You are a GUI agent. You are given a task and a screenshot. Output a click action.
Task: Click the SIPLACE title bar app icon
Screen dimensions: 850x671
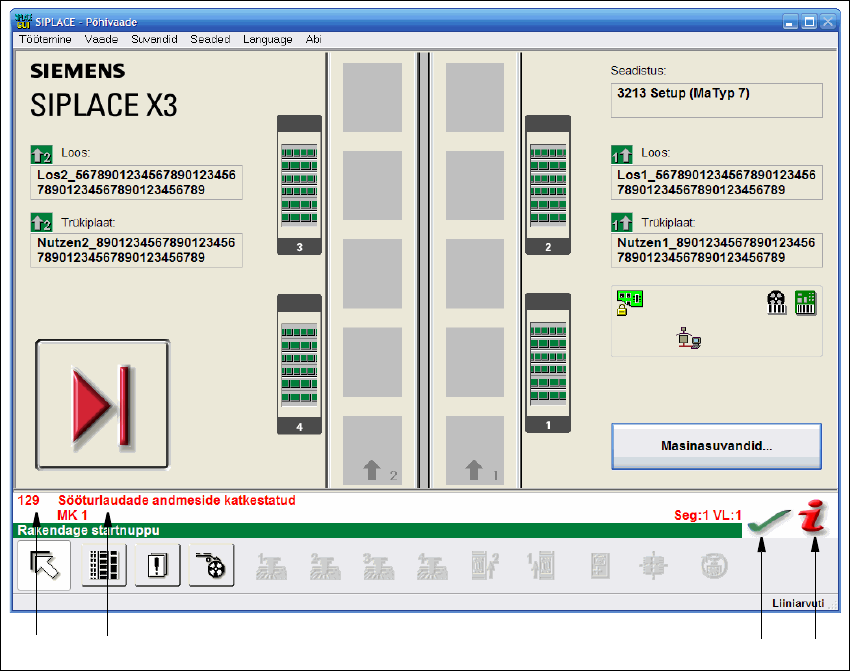click(23, 22)
